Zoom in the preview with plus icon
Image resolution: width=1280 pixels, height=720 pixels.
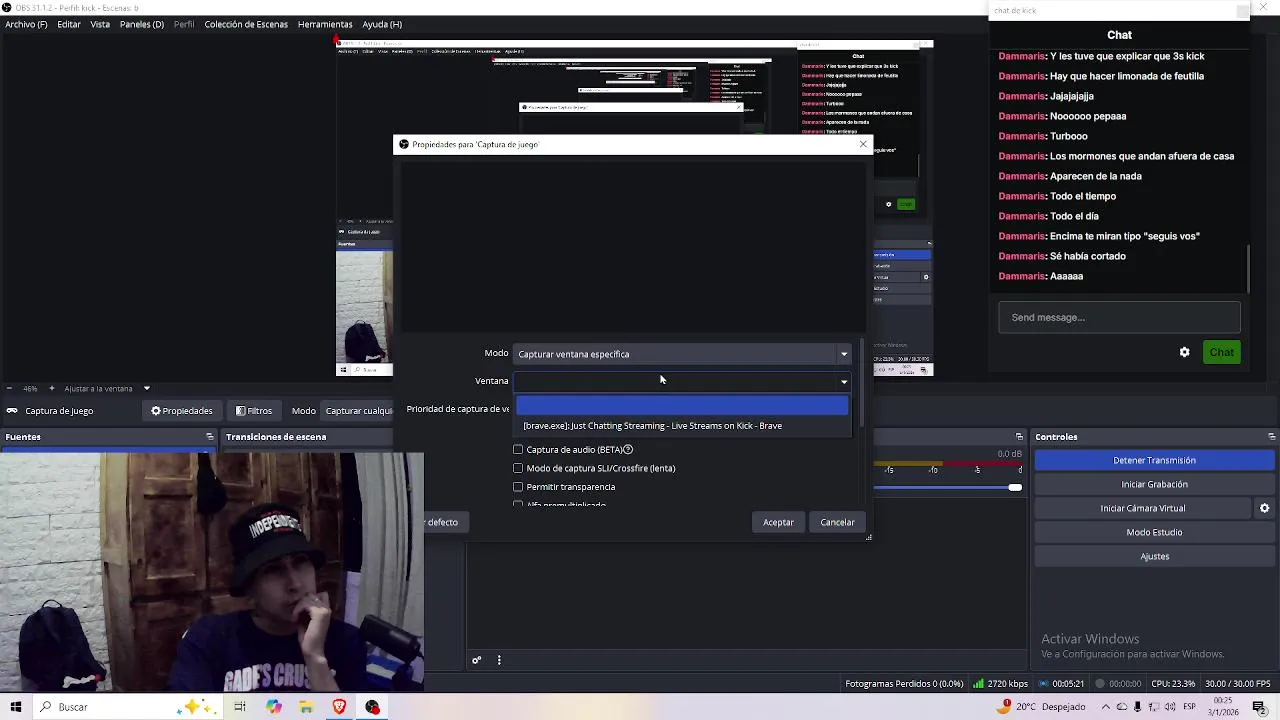tap(54, 388)
